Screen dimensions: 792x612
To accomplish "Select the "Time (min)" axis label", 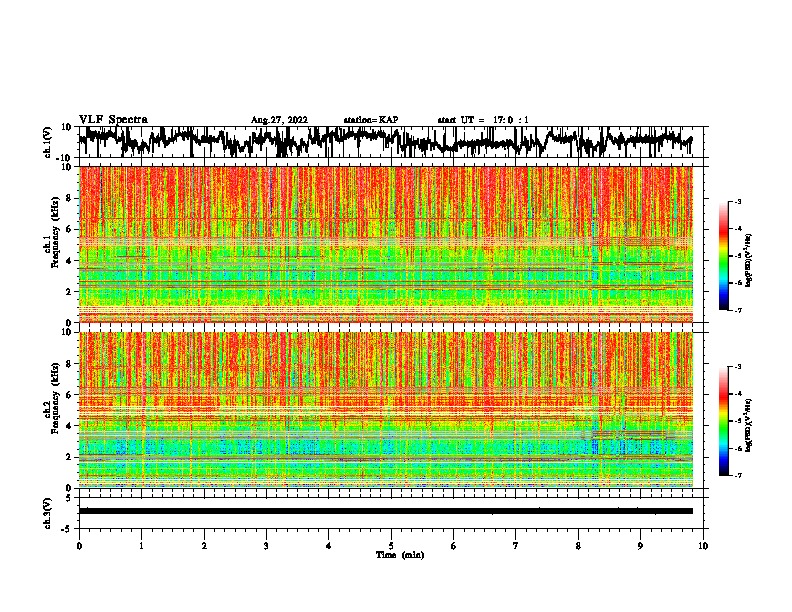I will click(400, 555).
